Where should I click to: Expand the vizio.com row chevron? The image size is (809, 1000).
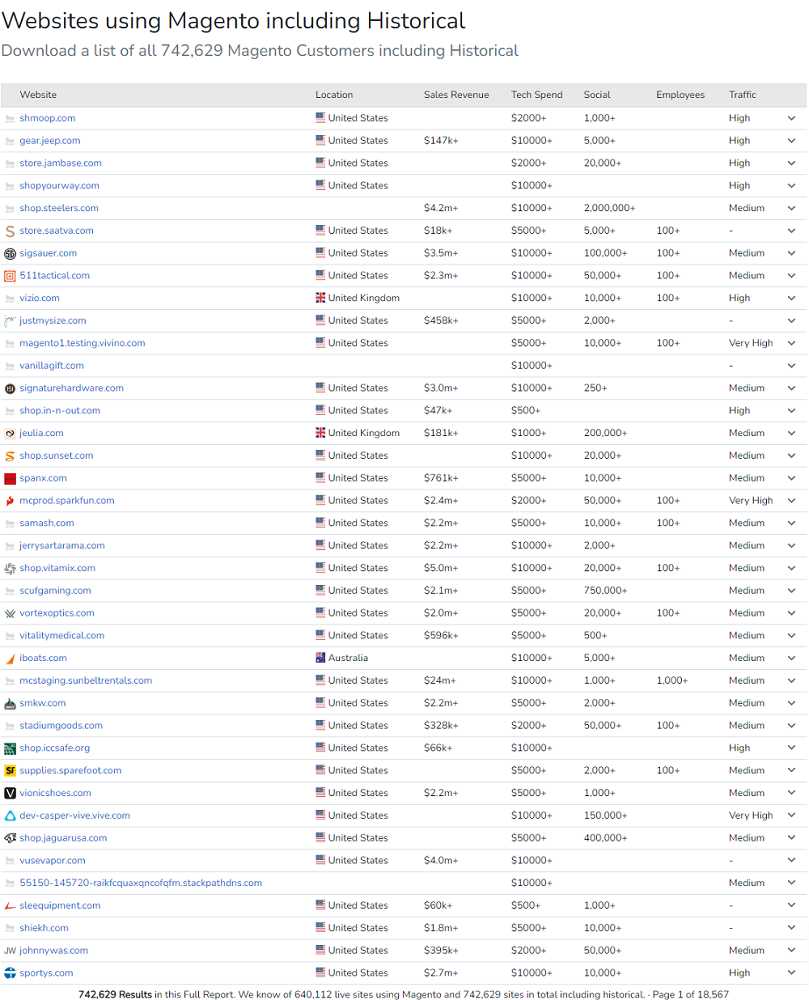click(791, 298)
